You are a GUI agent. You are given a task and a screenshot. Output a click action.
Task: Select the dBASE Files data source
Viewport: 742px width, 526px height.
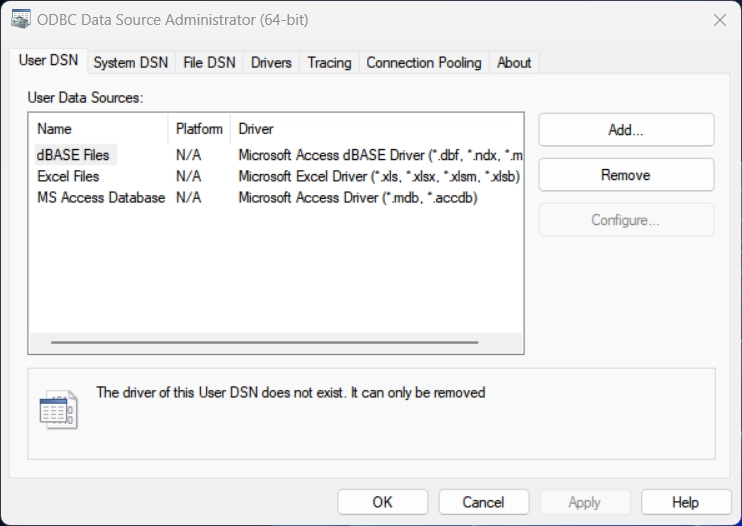(x=73, y=155)
